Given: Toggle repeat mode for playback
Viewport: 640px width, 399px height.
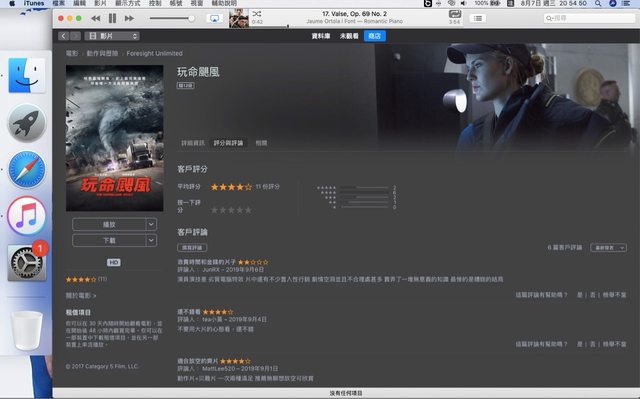Looking at the screenshot, I should coord(455,14).
